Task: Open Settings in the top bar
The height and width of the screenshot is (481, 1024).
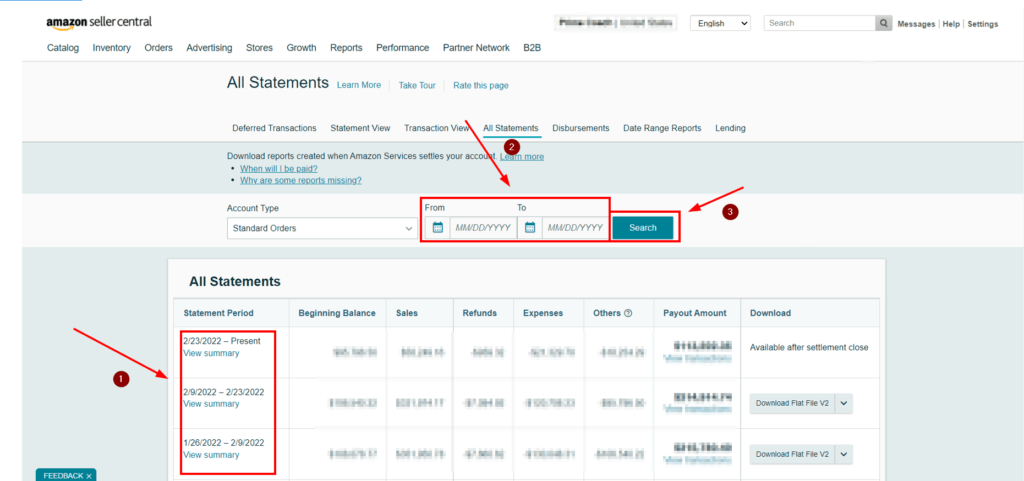Action: click(983, 24)
